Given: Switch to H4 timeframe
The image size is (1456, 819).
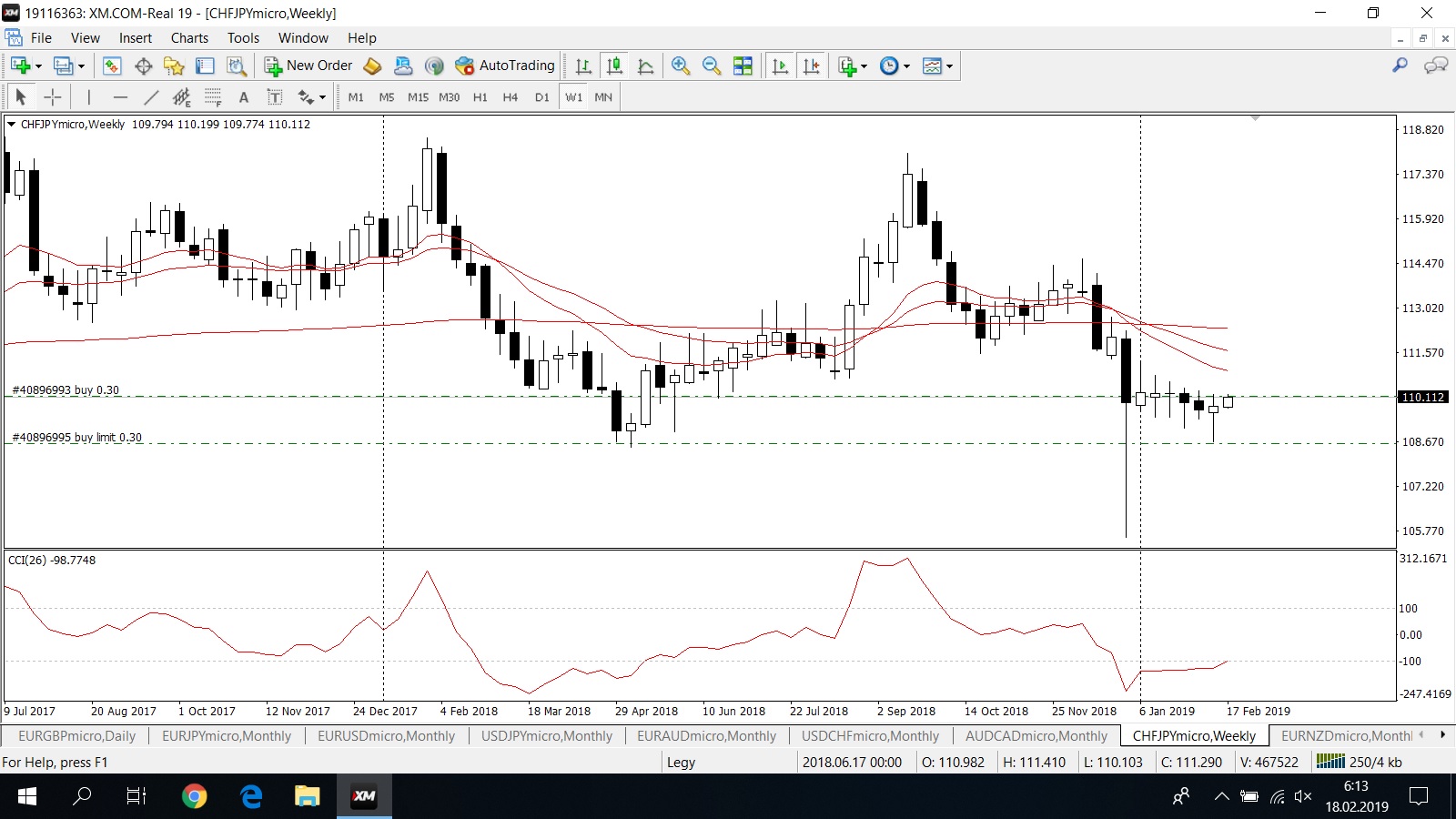Looking at the screenshot, I should (511, 97).
